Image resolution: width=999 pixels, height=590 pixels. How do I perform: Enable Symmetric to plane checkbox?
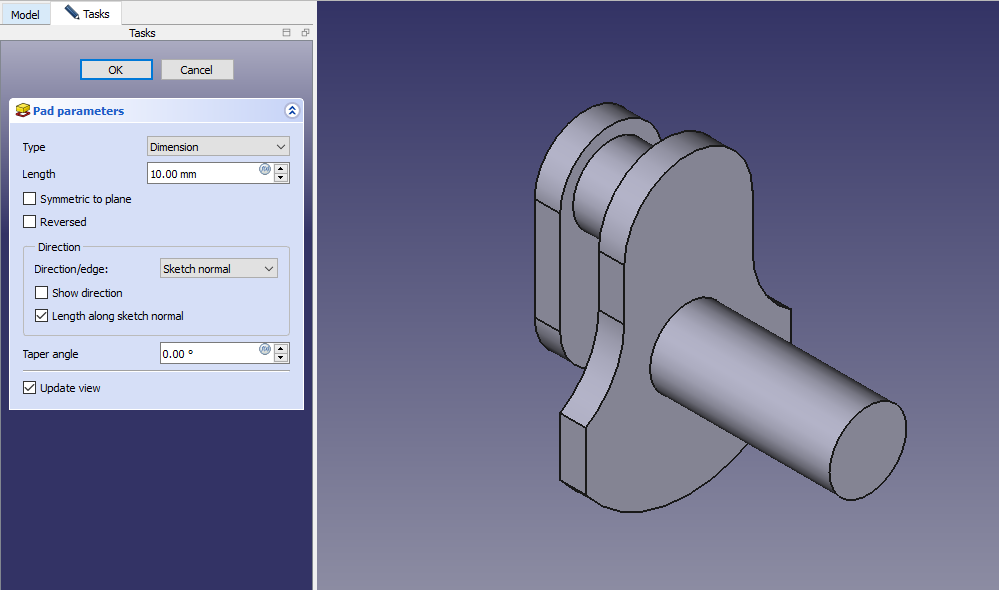point(30,199)
